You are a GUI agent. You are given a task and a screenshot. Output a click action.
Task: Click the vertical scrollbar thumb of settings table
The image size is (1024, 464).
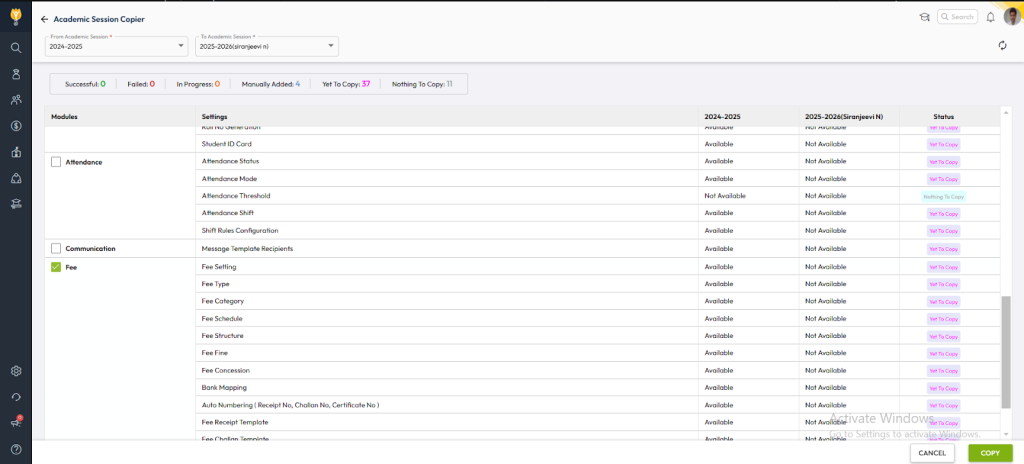[x=1006, y=350]
